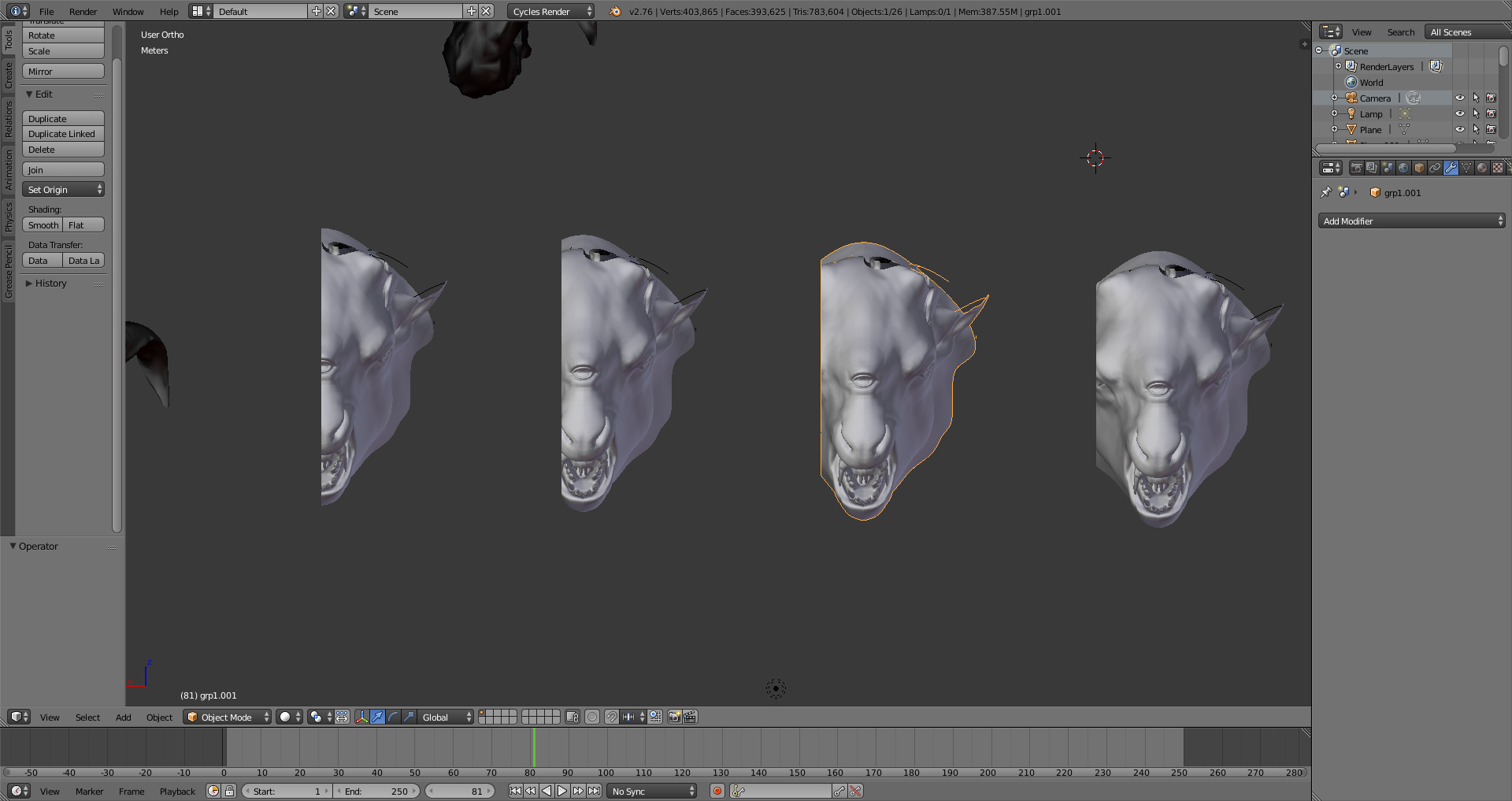Select the translate manipulator arrow icon
Screen dimensions: 1512x801
coord(377,717)
